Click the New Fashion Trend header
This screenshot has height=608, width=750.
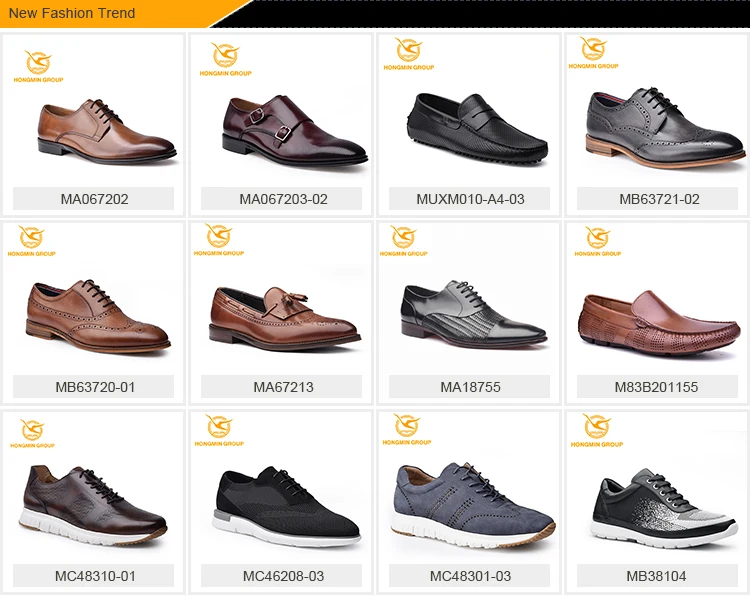(72, 13)
